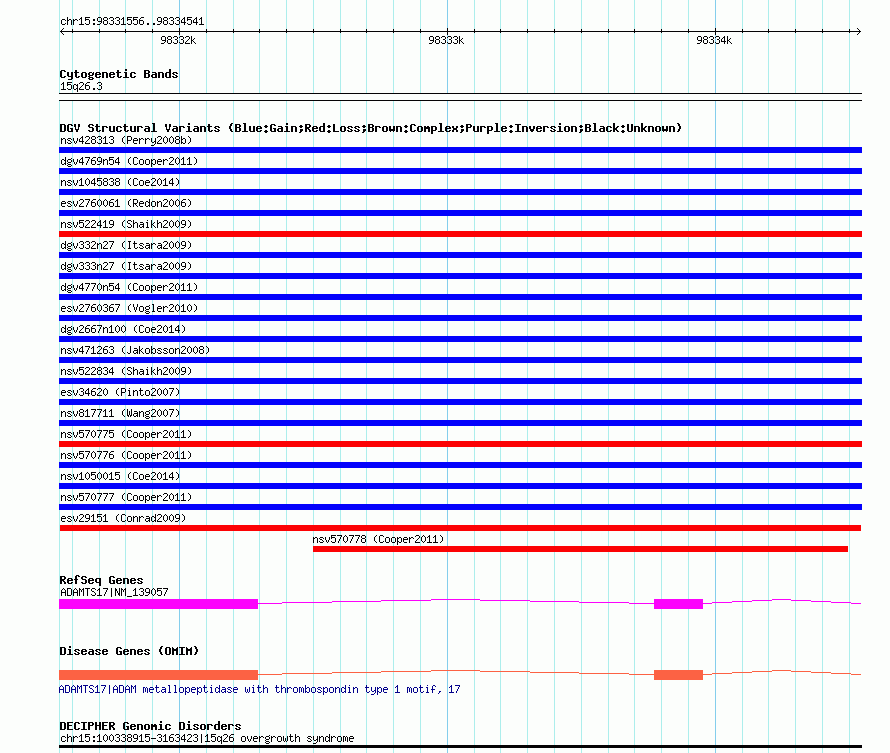Select the red nsv522419 loss variant bar
Screen dimensions: 890x753
click(x=460, y=234)
